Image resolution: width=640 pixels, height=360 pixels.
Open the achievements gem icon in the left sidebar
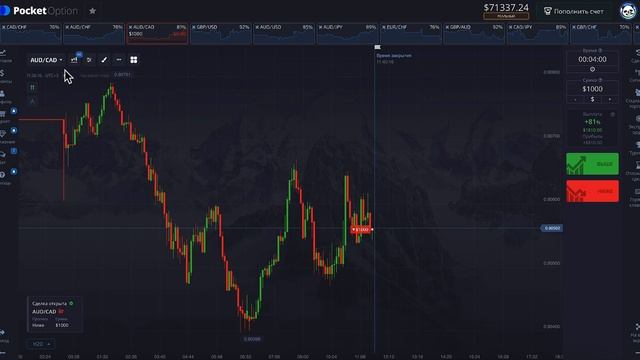pos(2,133)
